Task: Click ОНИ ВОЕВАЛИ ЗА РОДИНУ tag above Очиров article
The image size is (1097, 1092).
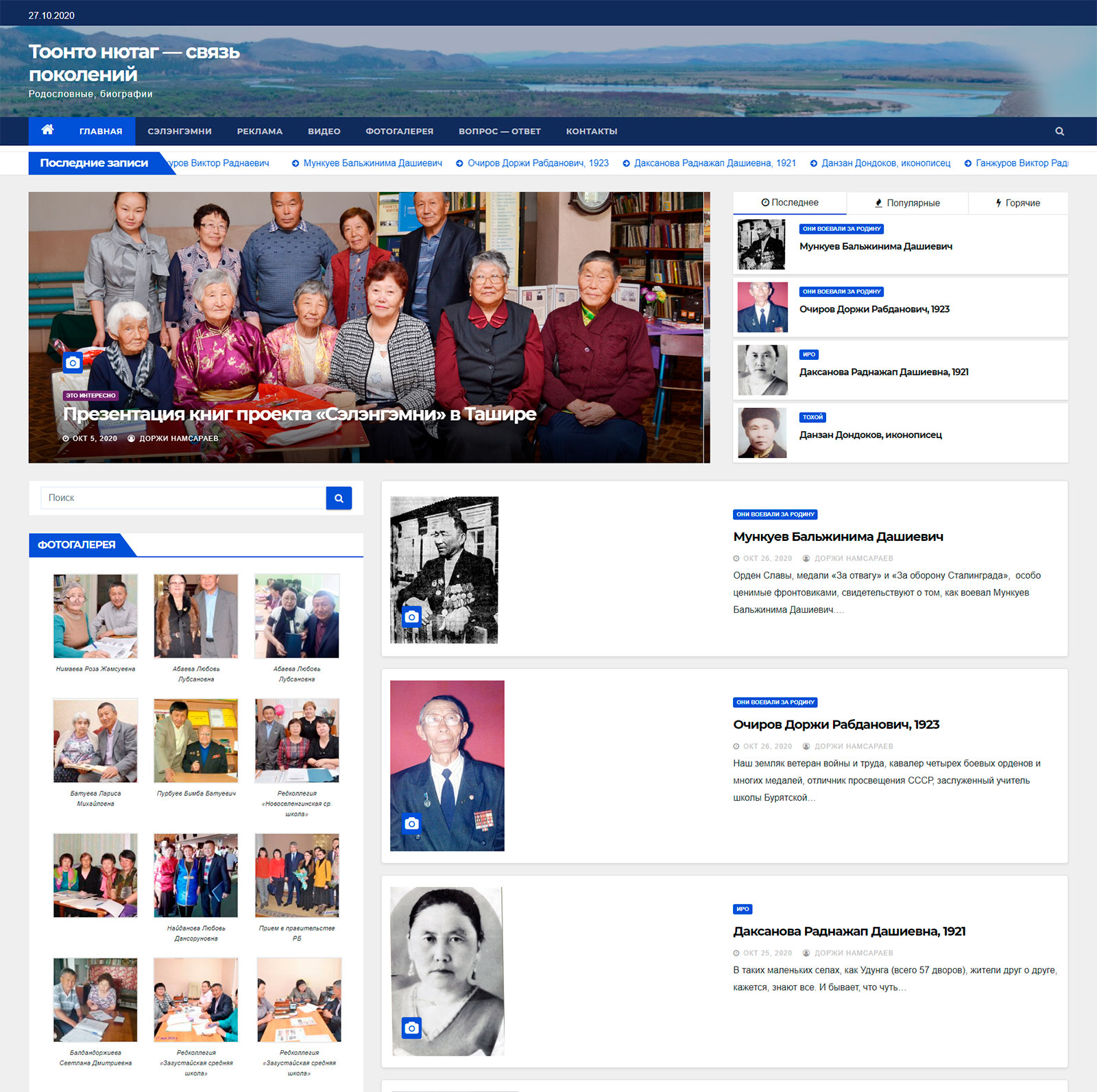Action: [775, 702]
